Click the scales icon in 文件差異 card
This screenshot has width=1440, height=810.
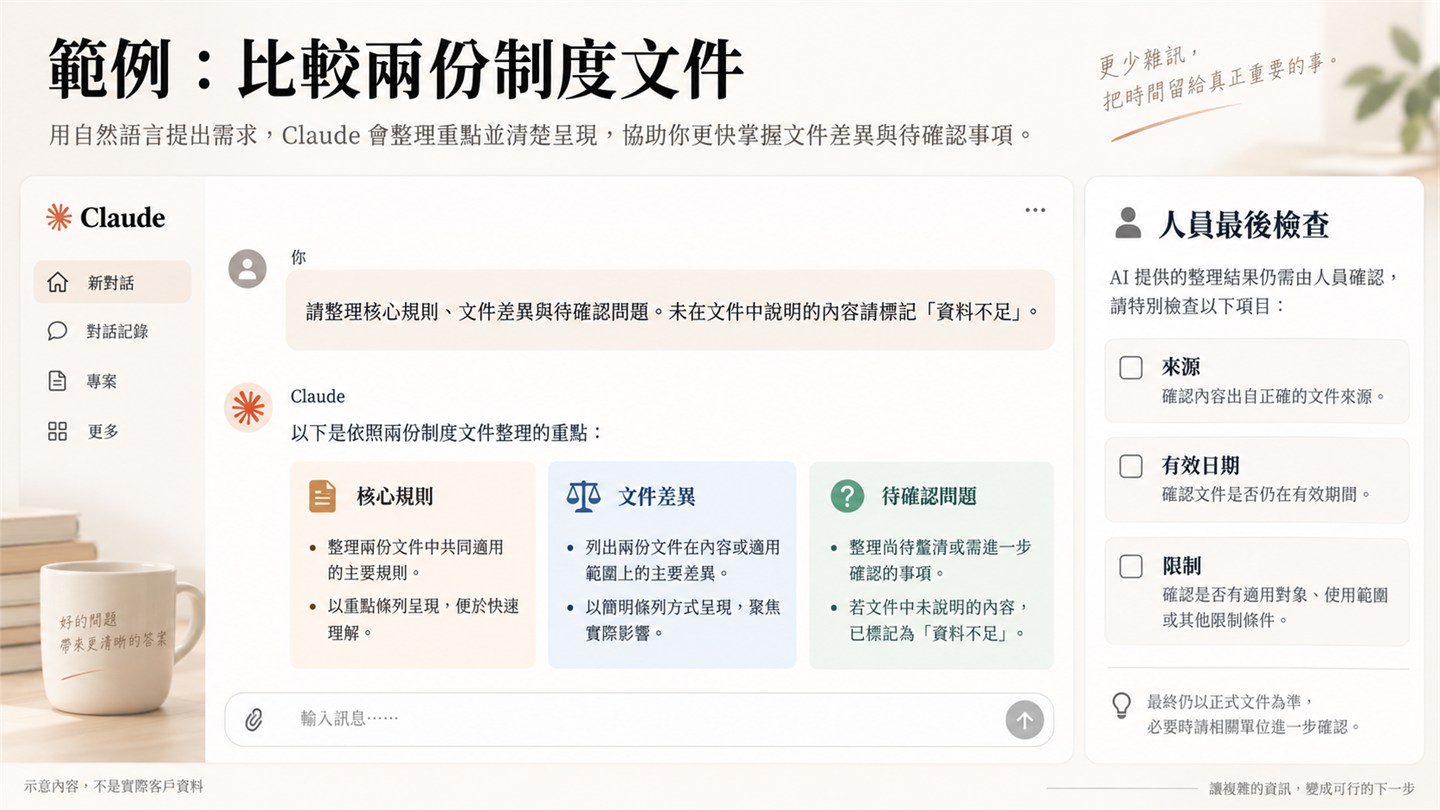583,496
